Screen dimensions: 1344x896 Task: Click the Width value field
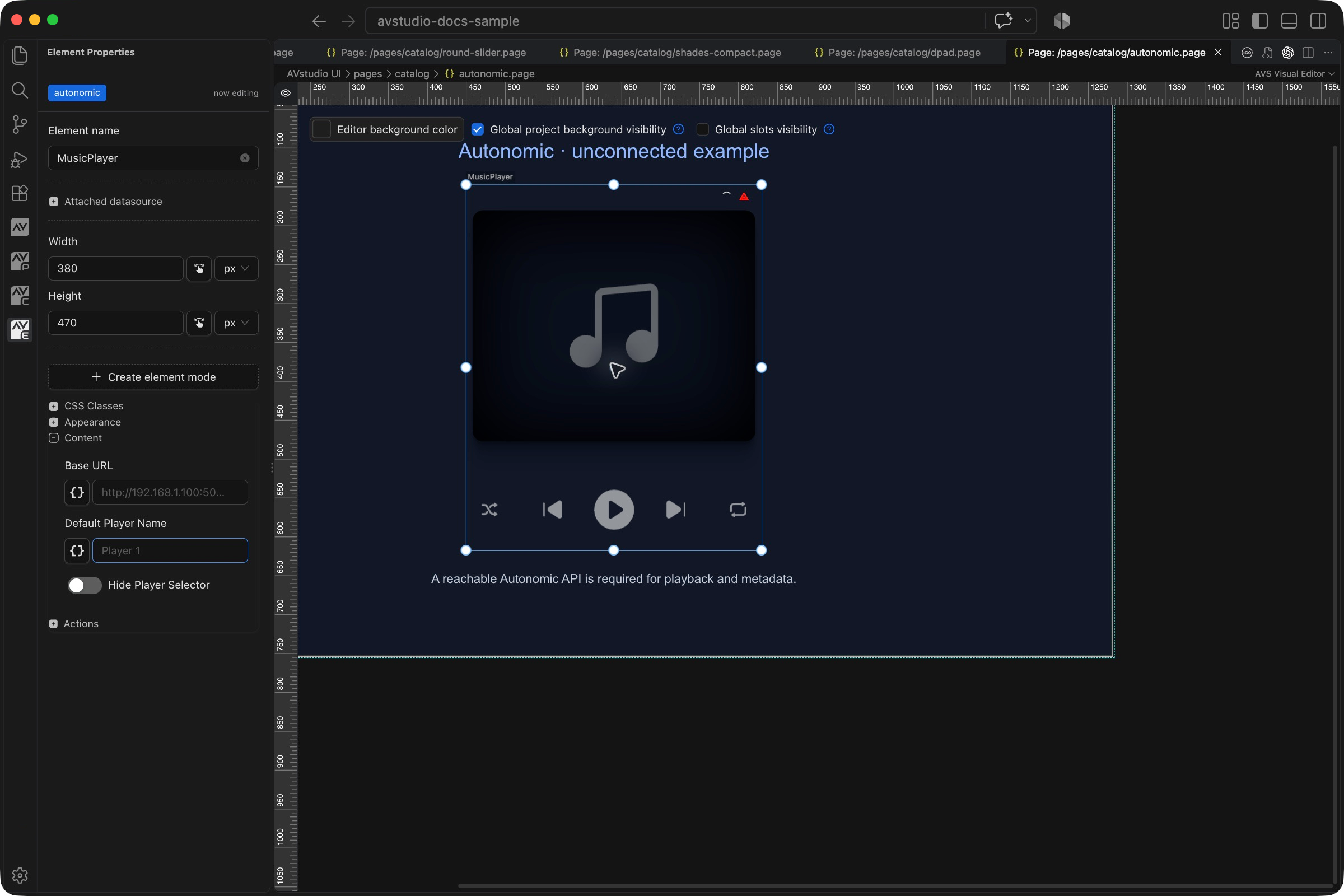[115, 269]
